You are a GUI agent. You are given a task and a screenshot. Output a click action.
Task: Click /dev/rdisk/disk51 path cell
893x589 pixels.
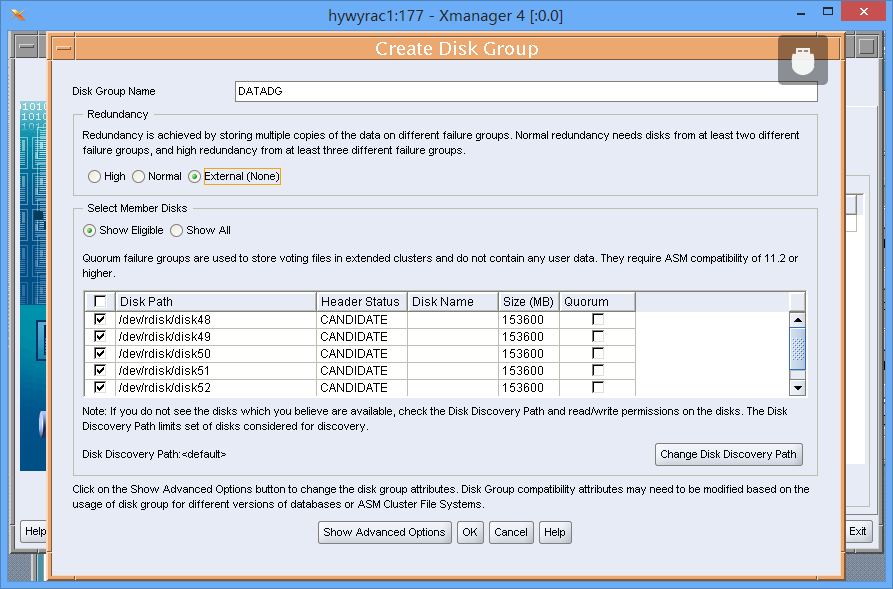216,371
